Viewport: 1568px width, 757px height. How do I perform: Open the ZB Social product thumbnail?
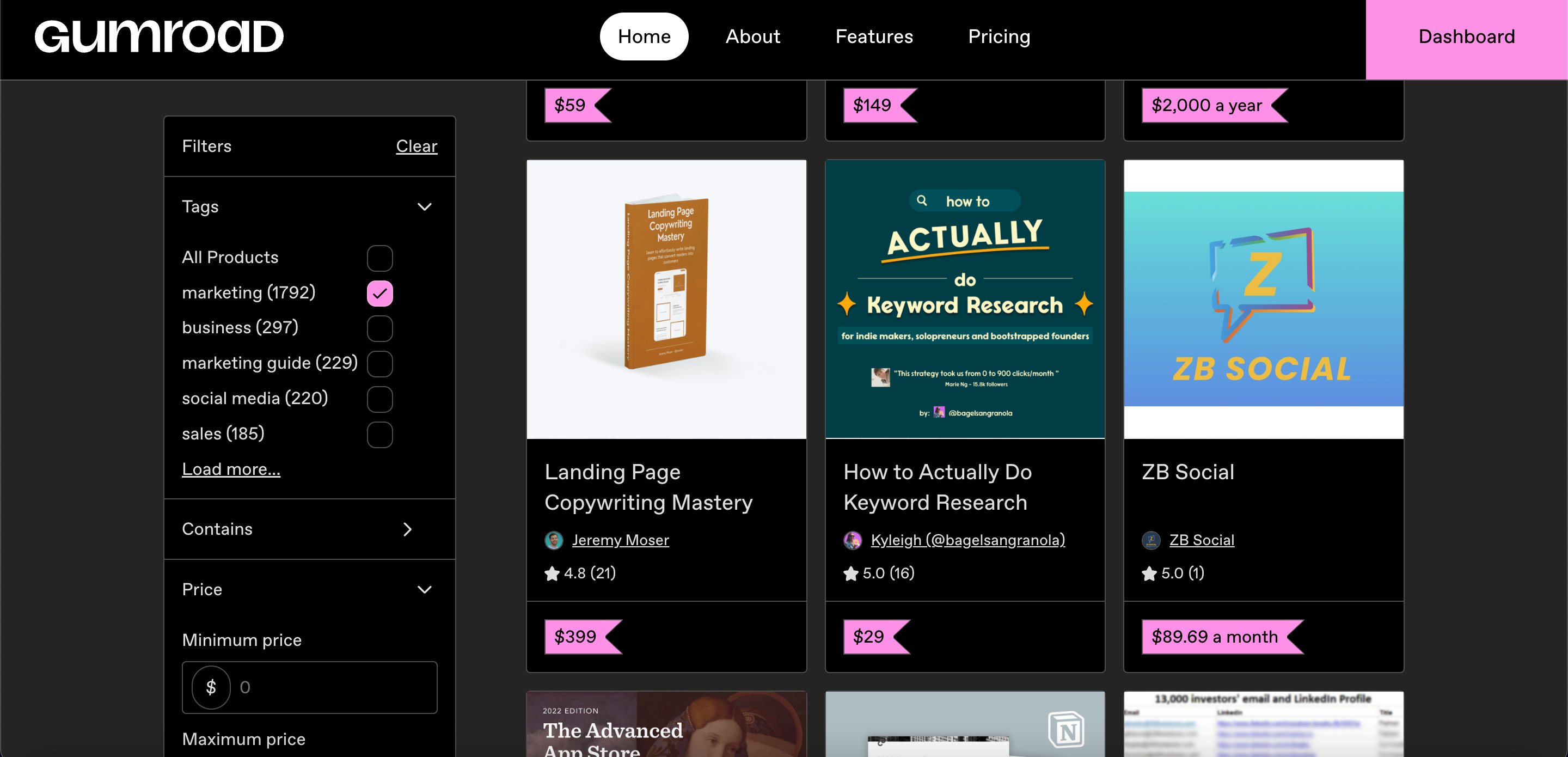click(1263, 298)
